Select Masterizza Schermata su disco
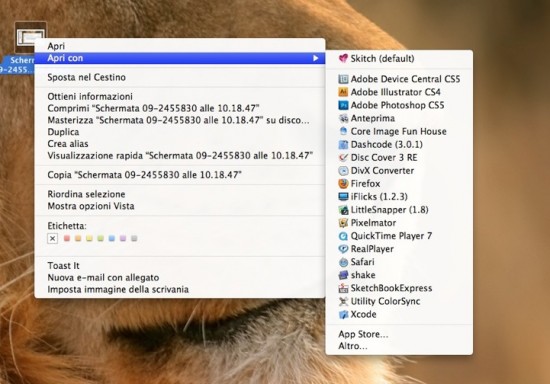The height and width of the screenshot is (384, 550). point(180,120)
